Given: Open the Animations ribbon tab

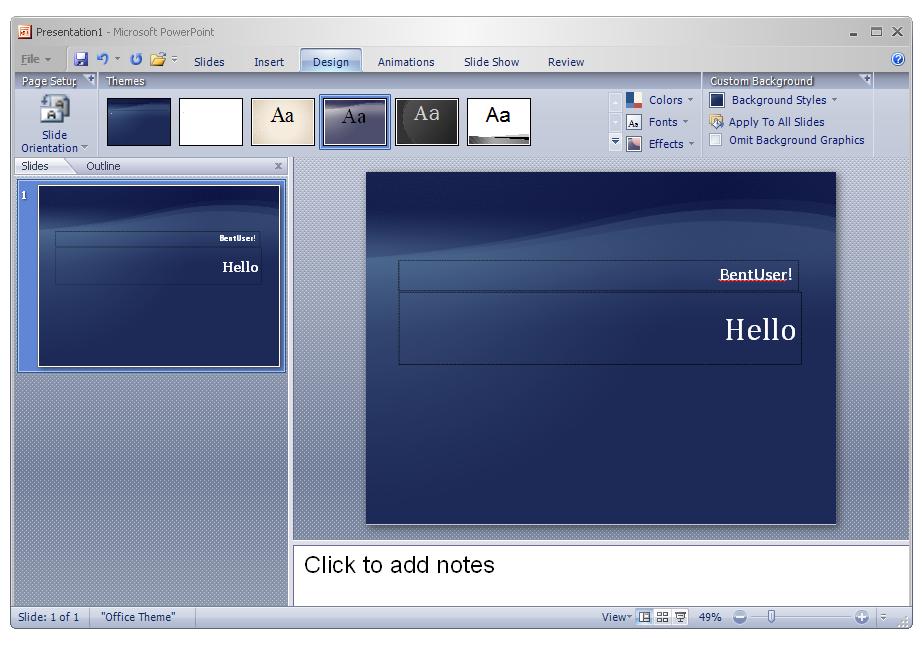Looking at the screenshot, I should (406, 62).
